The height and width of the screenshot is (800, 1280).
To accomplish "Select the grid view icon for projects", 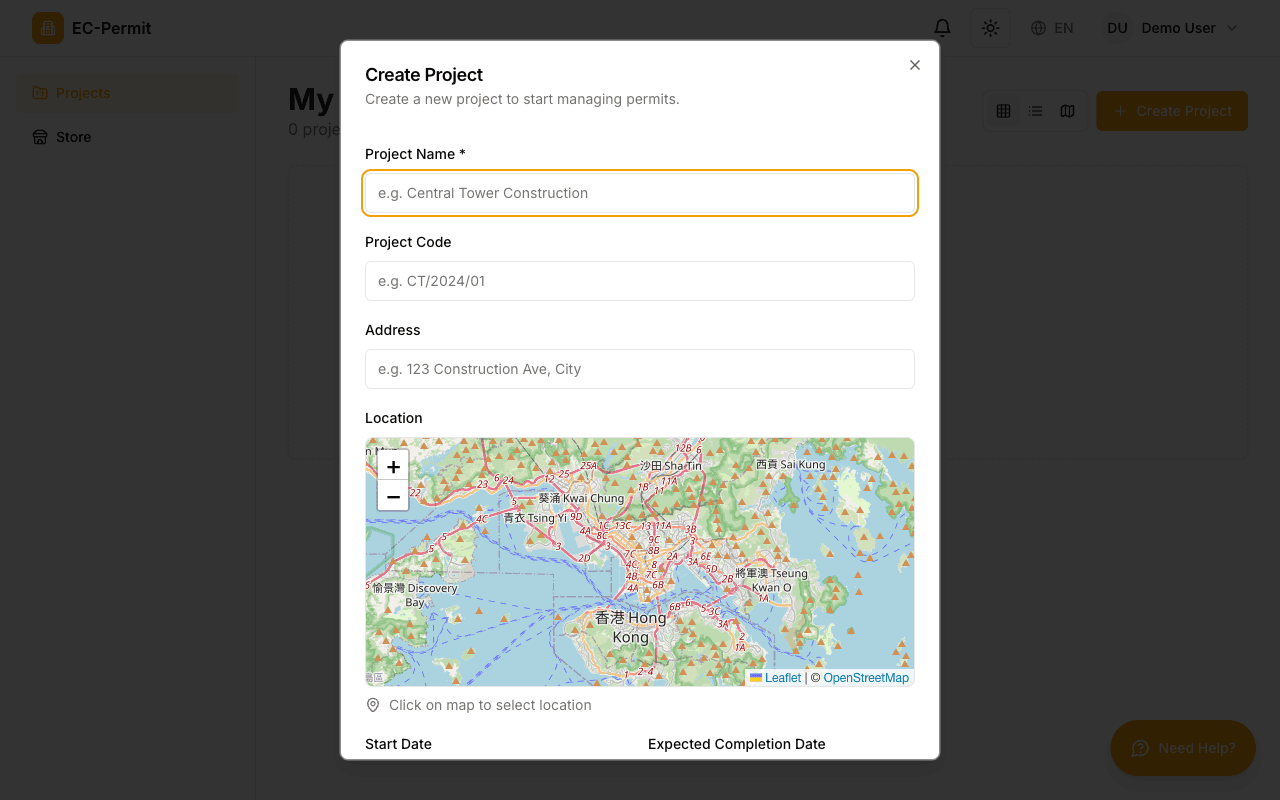I will [1003, 111].
